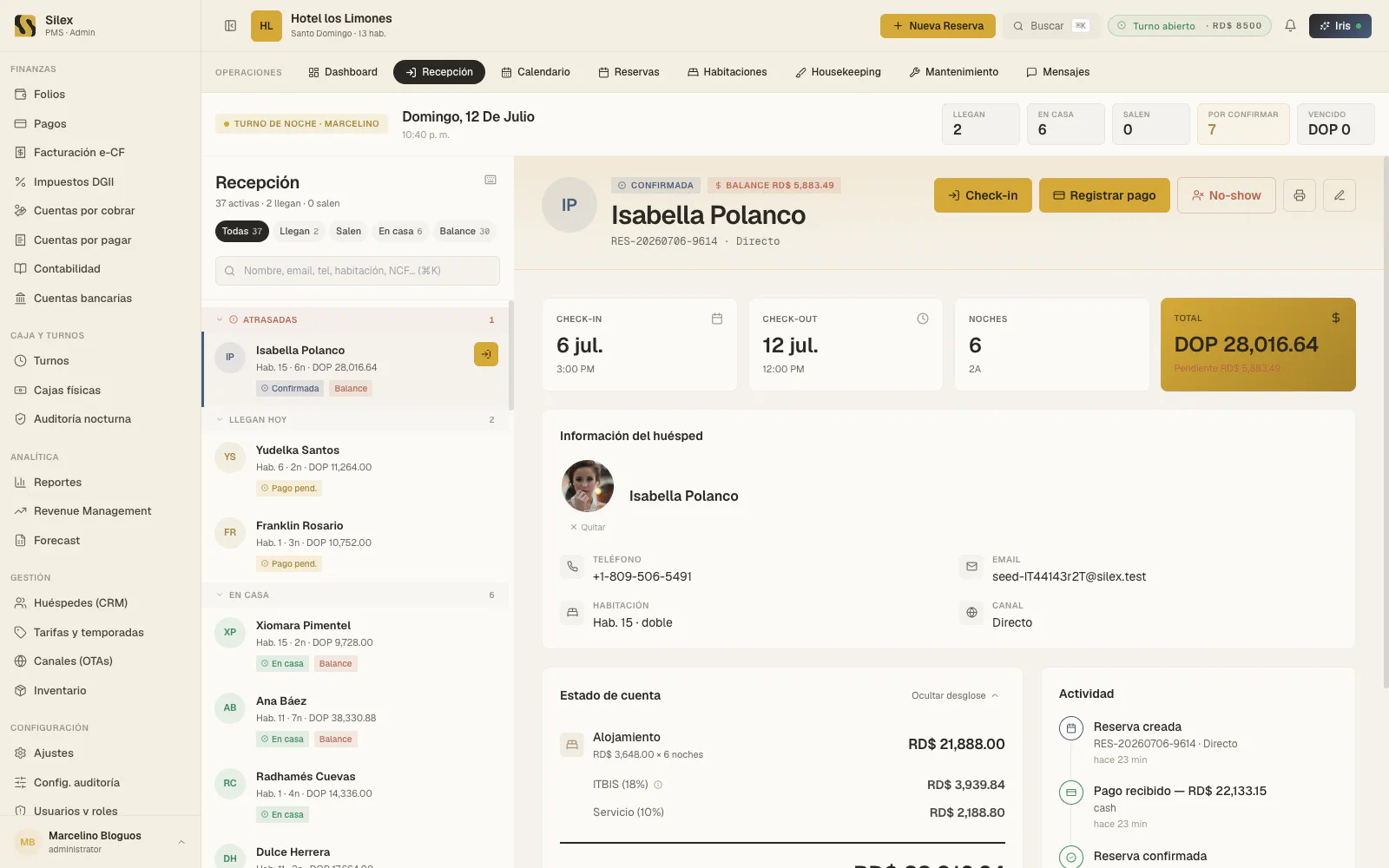Click the check-in calendar icon
This screenshot has height=868, width=1389.
(717, 319)
